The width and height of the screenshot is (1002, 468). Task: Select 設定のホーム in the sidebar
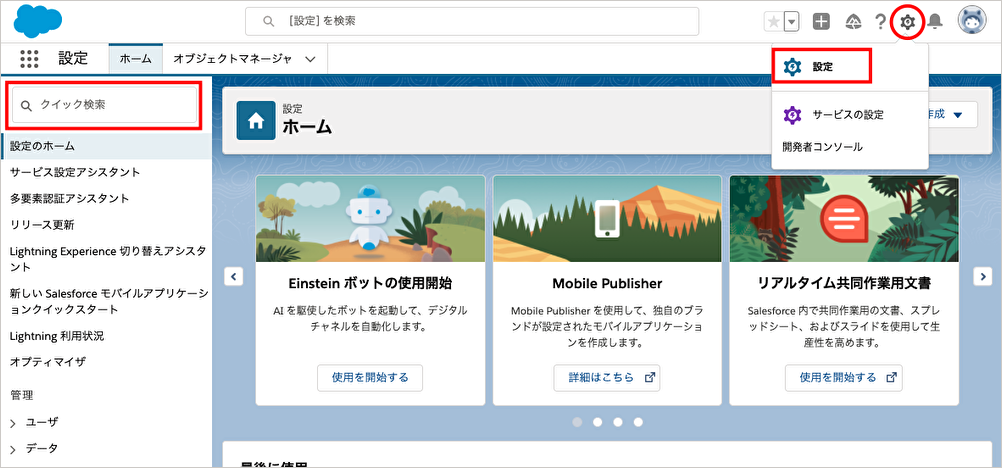coord(106,146)
